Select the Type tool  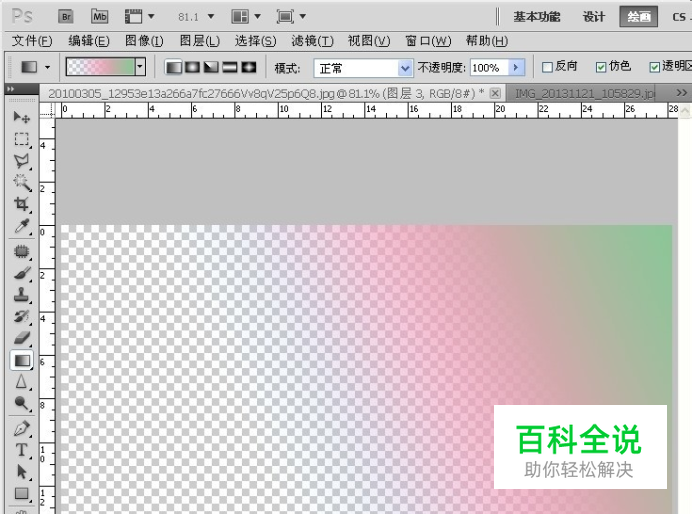[x=22, y=450]
